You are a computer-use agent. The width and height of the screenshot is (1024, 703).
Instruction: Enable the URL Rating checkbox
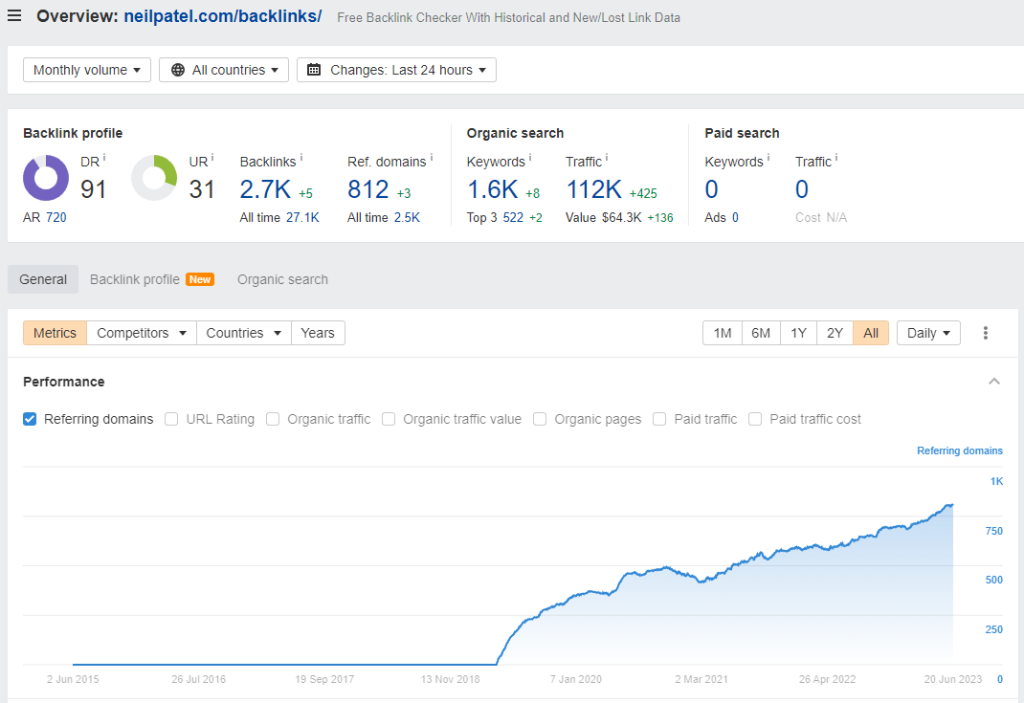click(172, 419)
